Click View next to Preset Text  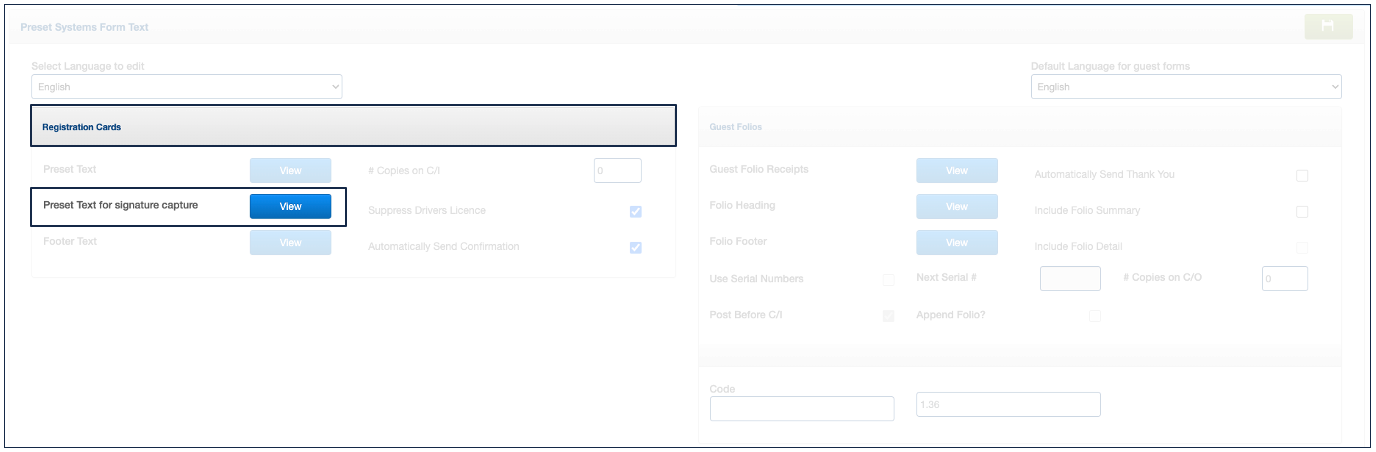click(x=290, y=171)
